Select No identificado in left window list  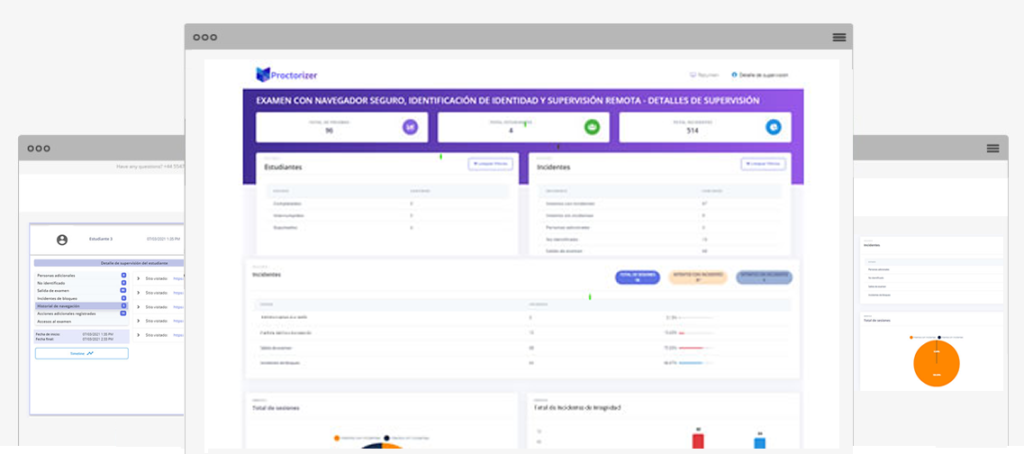[x=81, y=283]
